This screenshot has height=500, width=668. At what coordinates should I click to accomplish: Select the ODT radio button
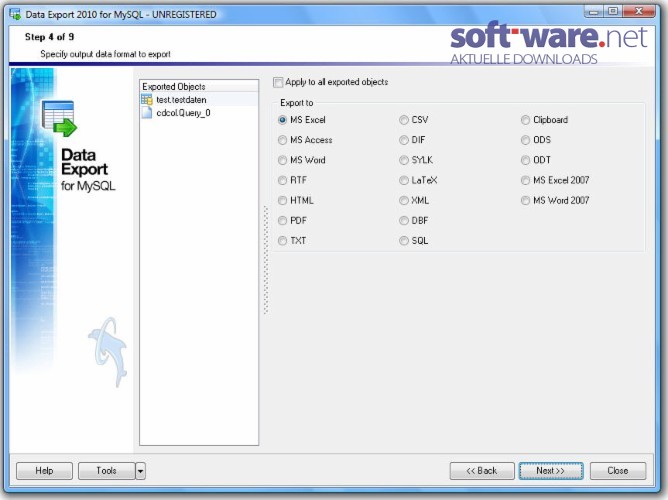(x=525, y=160)
